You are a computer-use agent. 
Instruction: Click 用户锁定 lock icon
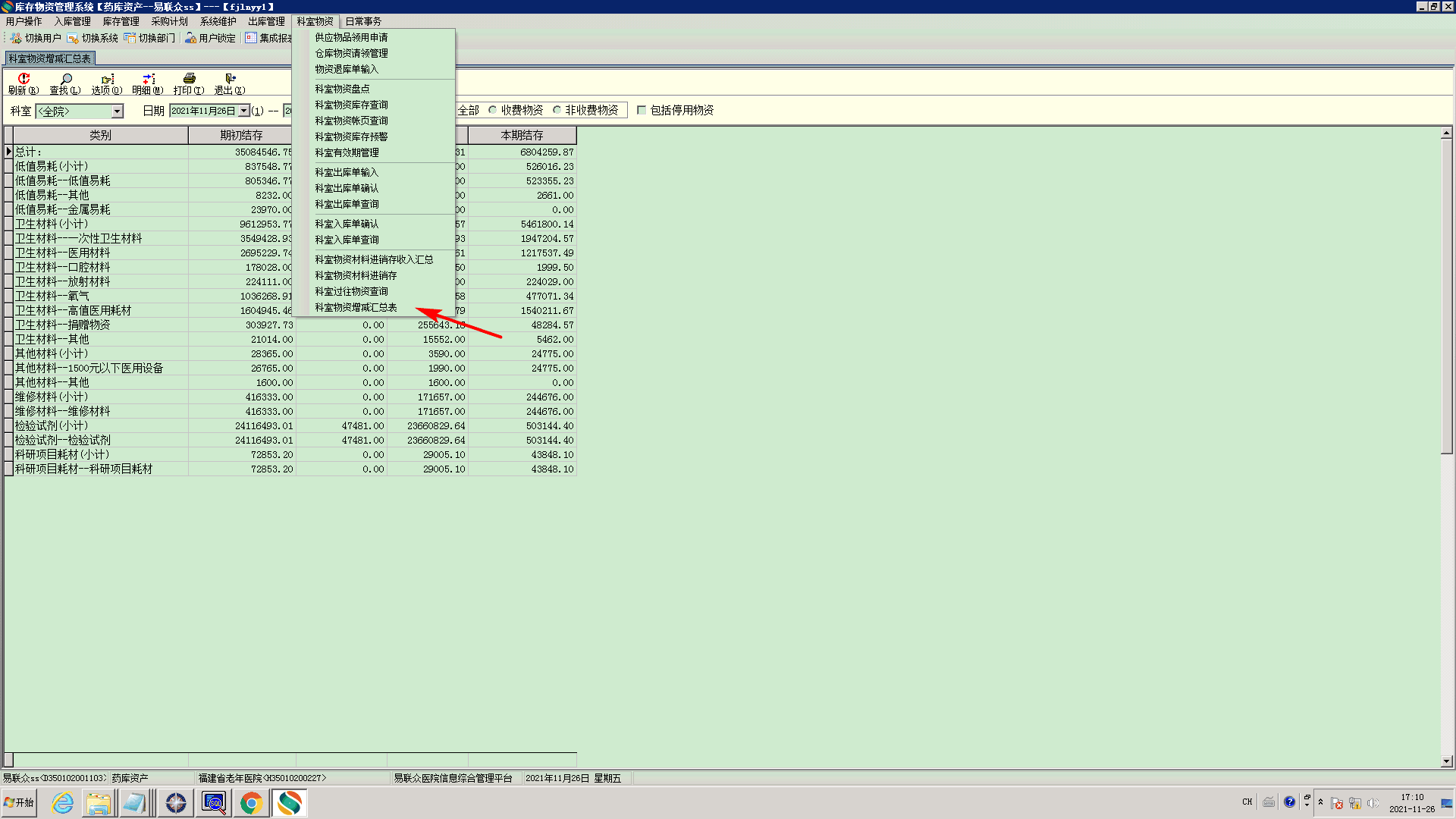click(x=190, y=38)
